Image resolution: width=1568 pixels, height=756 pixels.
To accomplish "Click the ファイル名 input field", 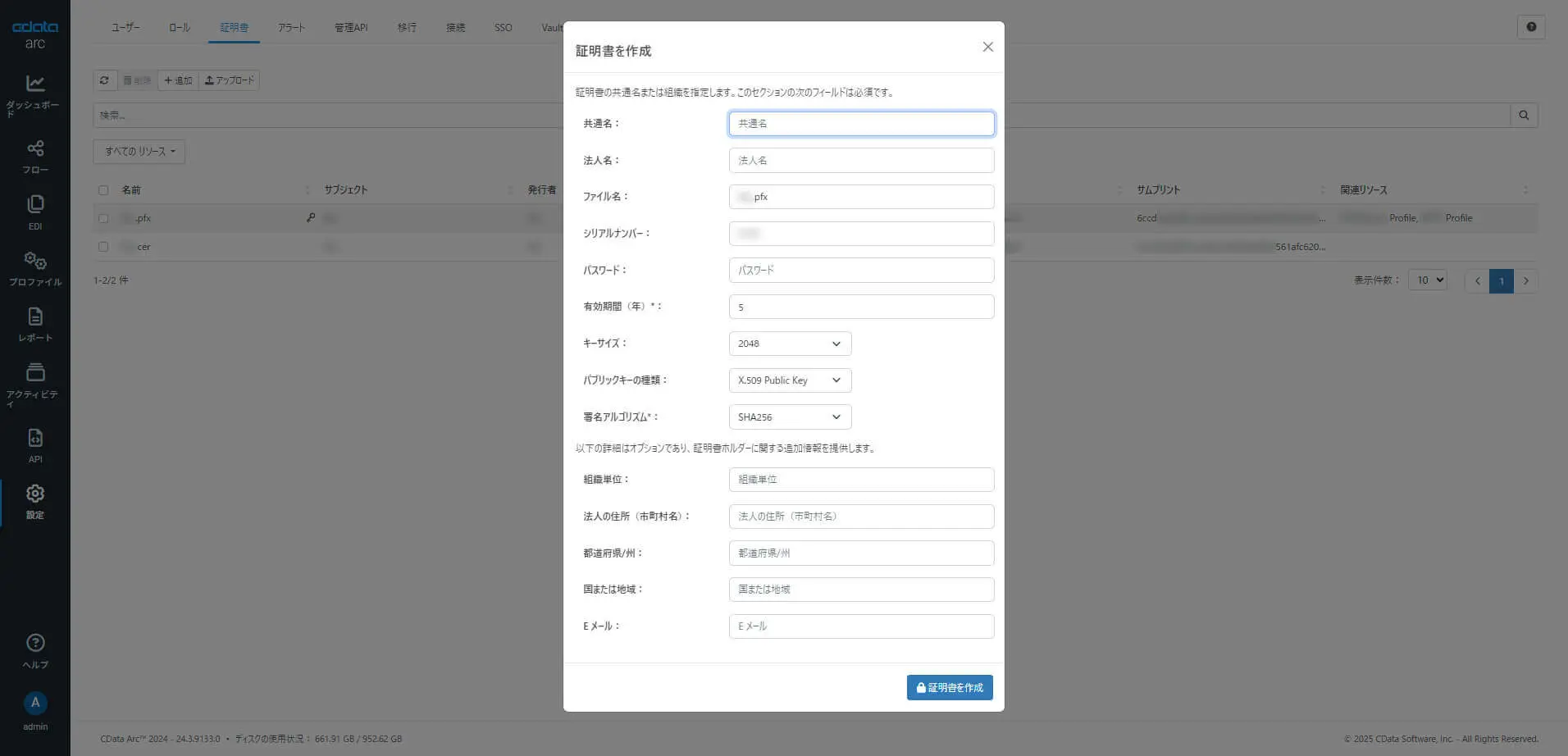I will [861, 197].
